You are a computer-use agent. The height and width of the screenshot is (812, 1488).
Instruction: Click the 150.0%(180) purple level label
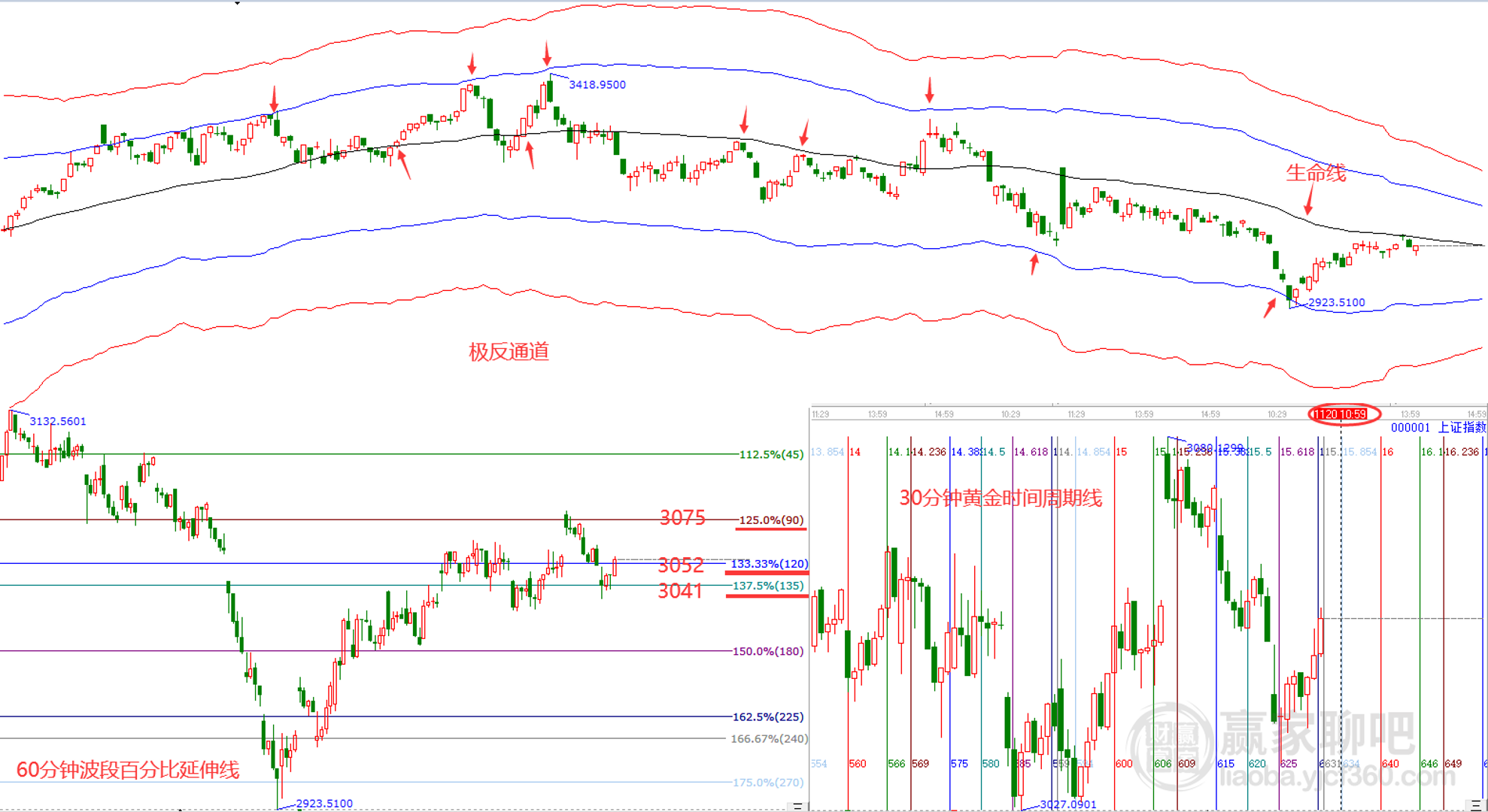click(767, 651)
